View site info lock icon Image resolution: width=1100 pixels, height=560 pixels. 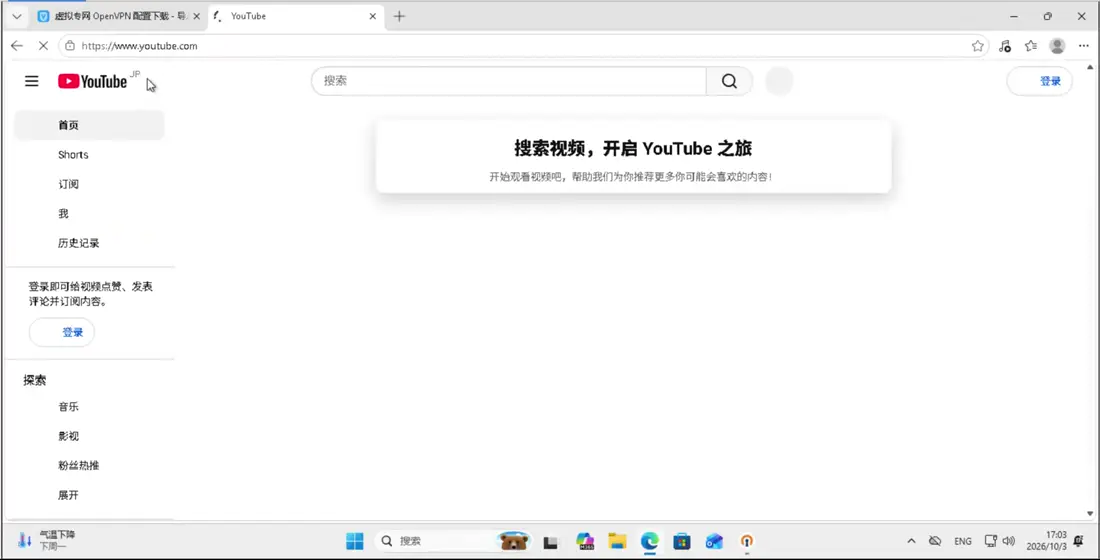69,46
